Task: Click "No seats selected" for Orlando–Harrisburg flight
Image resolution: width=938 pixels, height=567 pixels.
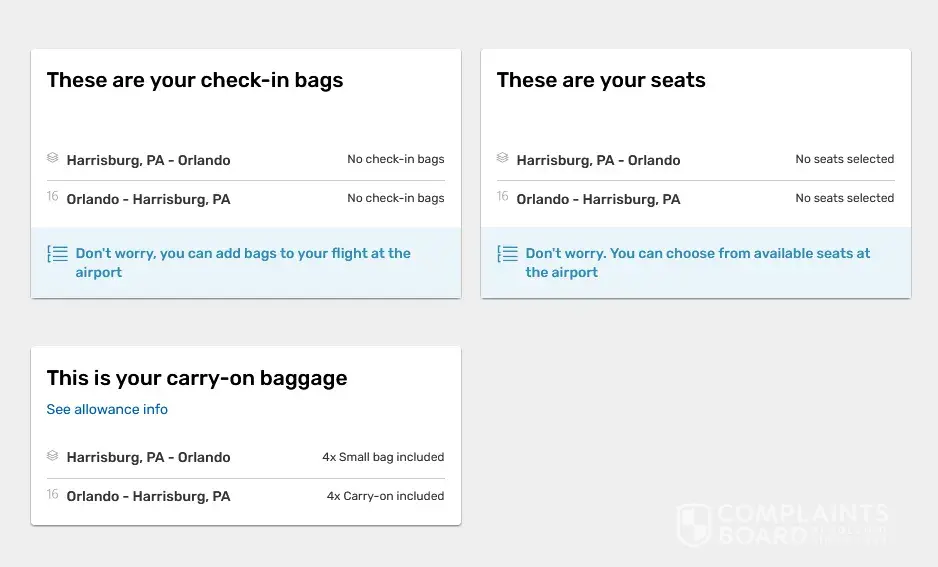Action: pyautogui.click(x=844, y=198)
